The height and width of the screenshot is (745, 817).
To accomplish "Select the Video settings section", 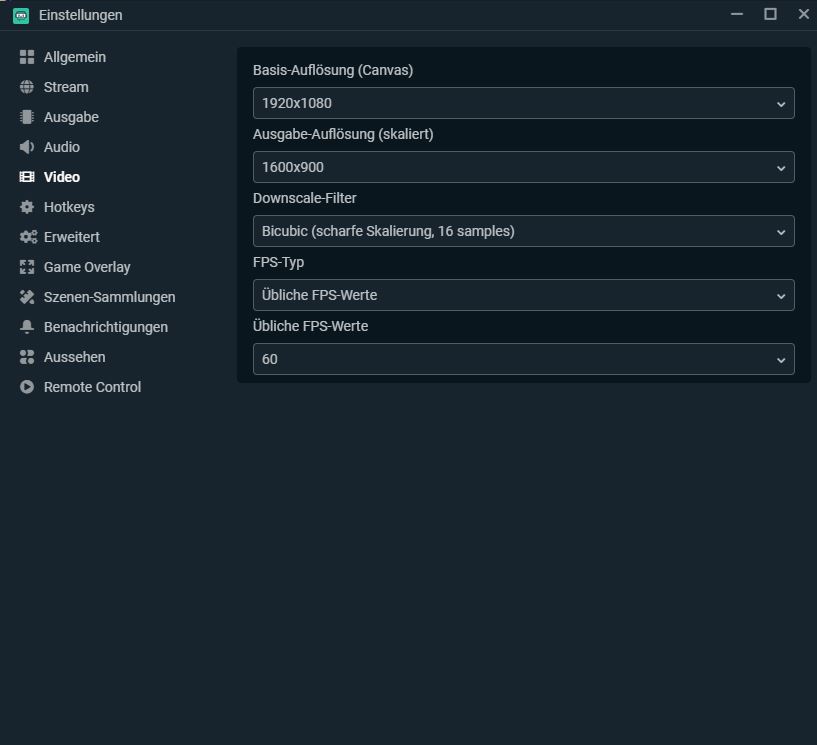I will [61, 177].
